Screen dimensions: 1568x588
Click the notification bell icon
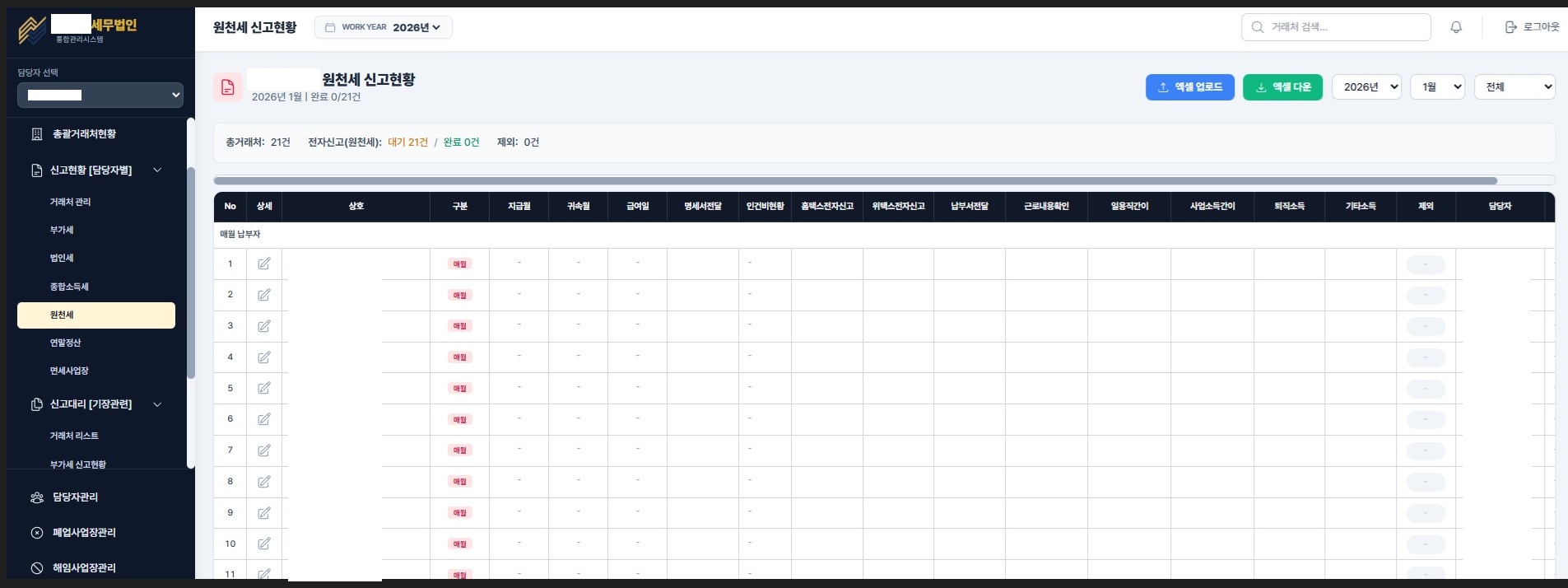pos(1456,27)
